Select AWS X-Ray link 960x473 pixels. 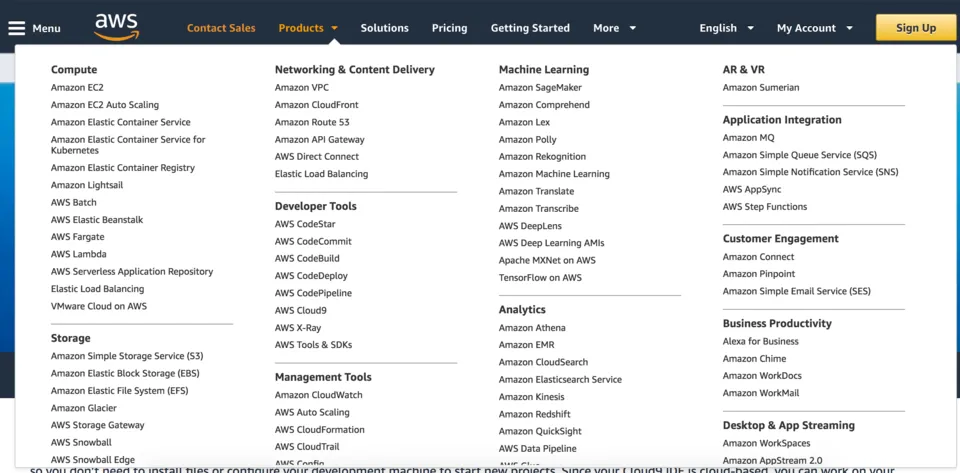coord(298,327)
